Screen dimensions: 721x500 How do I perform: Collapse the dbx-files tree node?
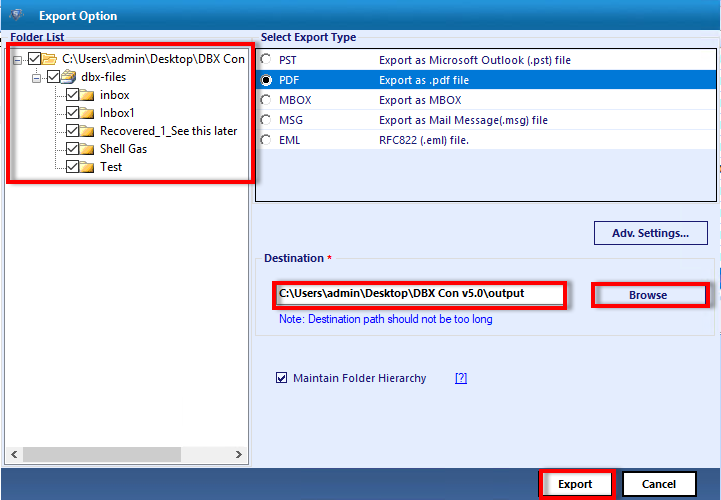[36, 78]
